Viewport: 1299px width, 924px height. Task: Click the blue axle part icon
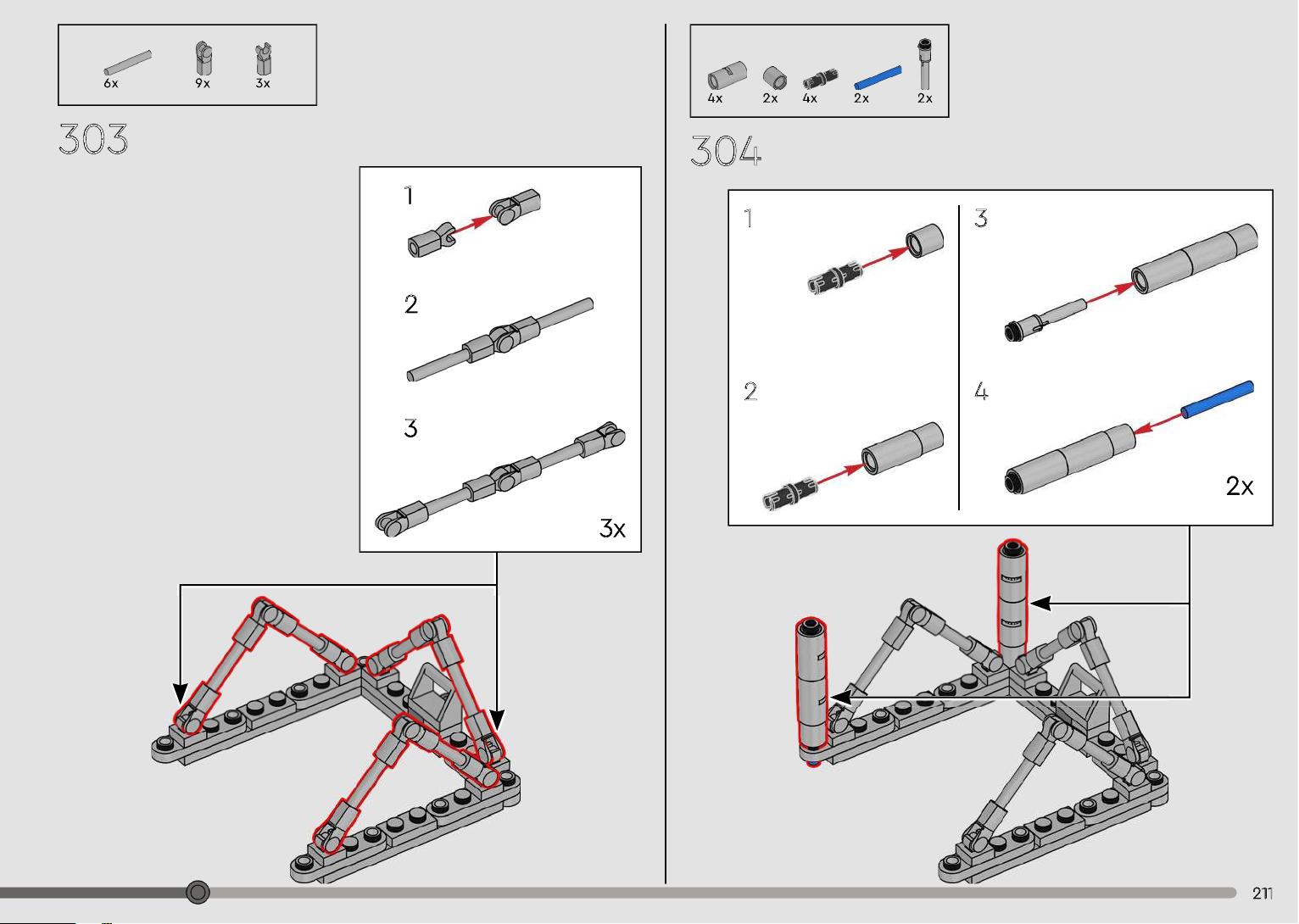tap(878, 77)
